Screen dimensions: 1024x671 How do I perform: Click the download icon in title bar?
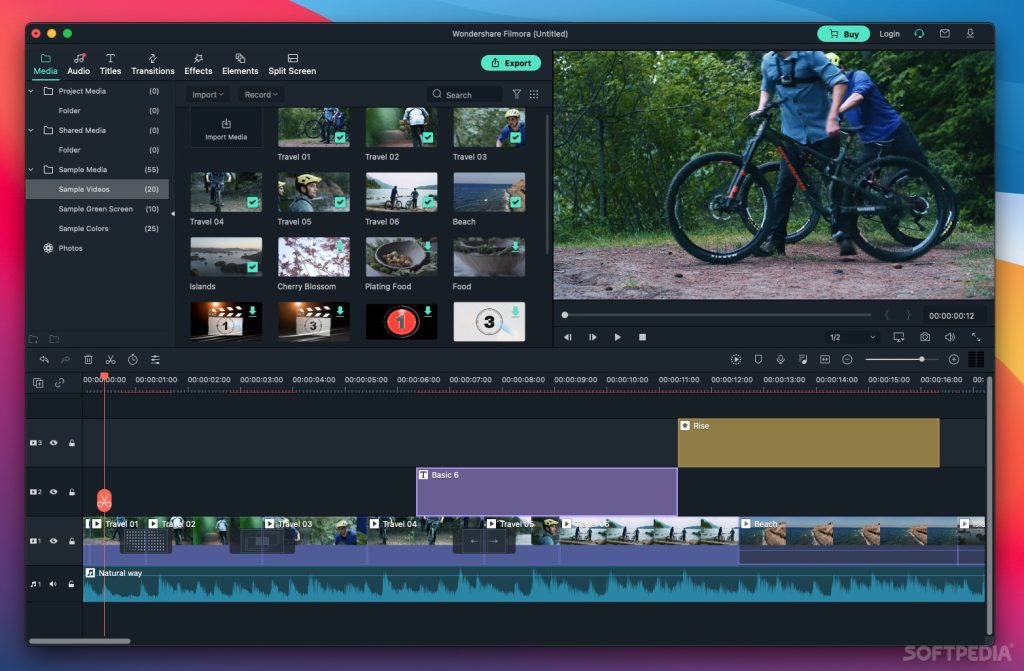click(970, 34)
